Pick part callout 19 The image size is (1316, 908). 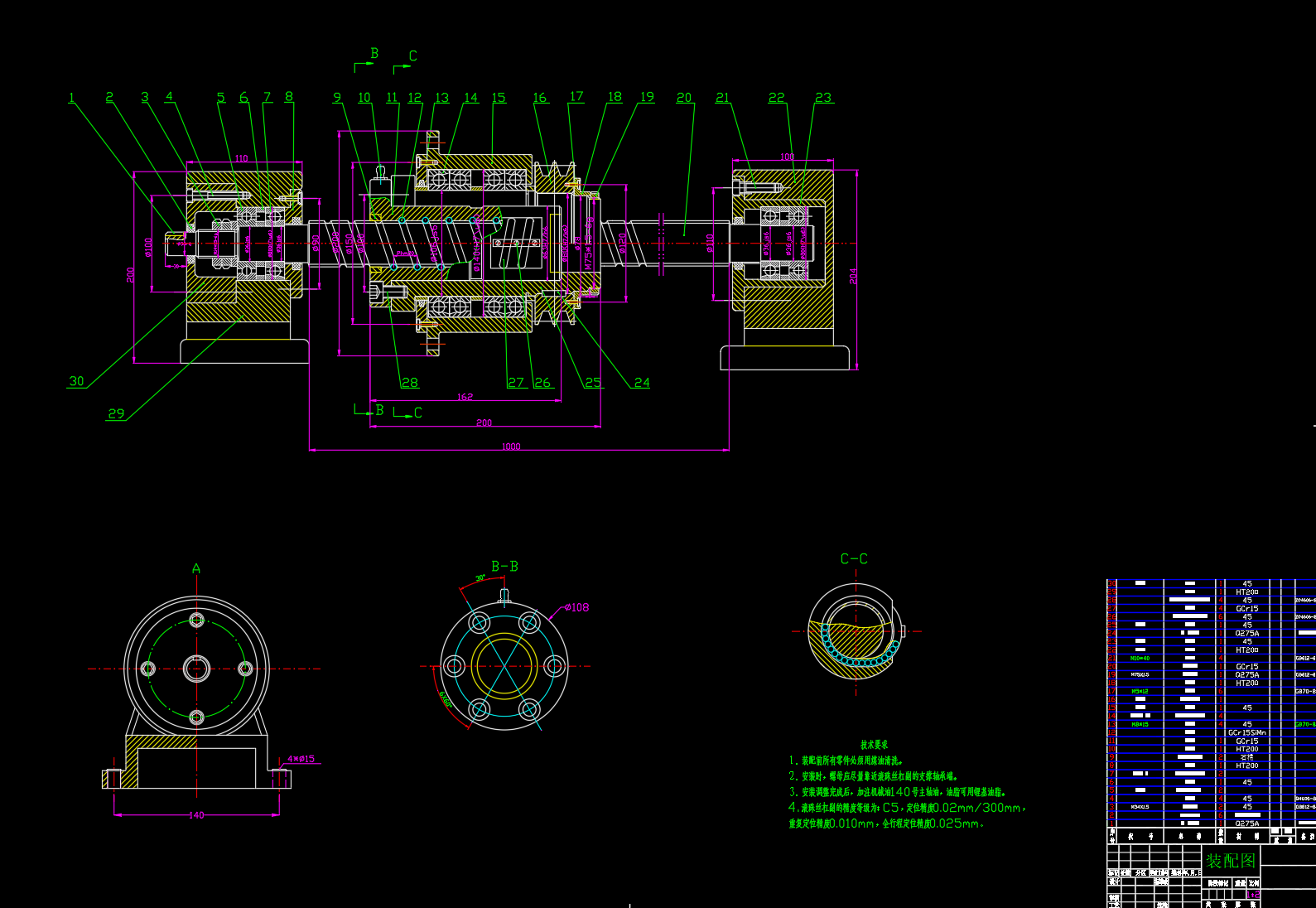pyautogui.click(x=647, y=97)
